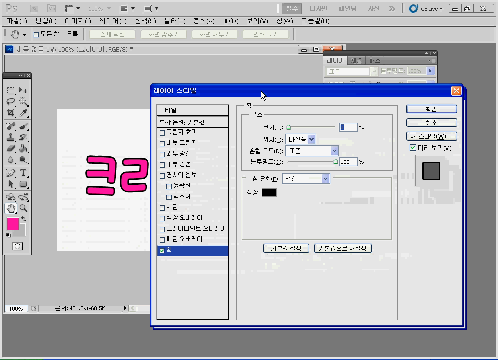Open the Screen Mode dropdown
The height and width of the screenshot is (360, 498).
point(152,8)
